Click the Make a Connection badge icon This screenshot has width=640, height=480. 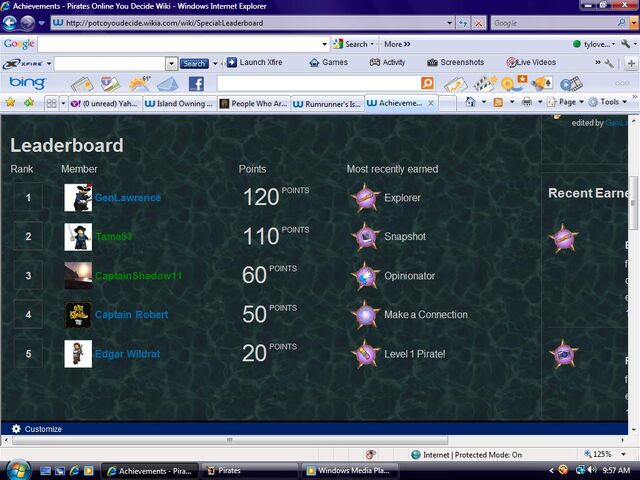click(365, 315)
